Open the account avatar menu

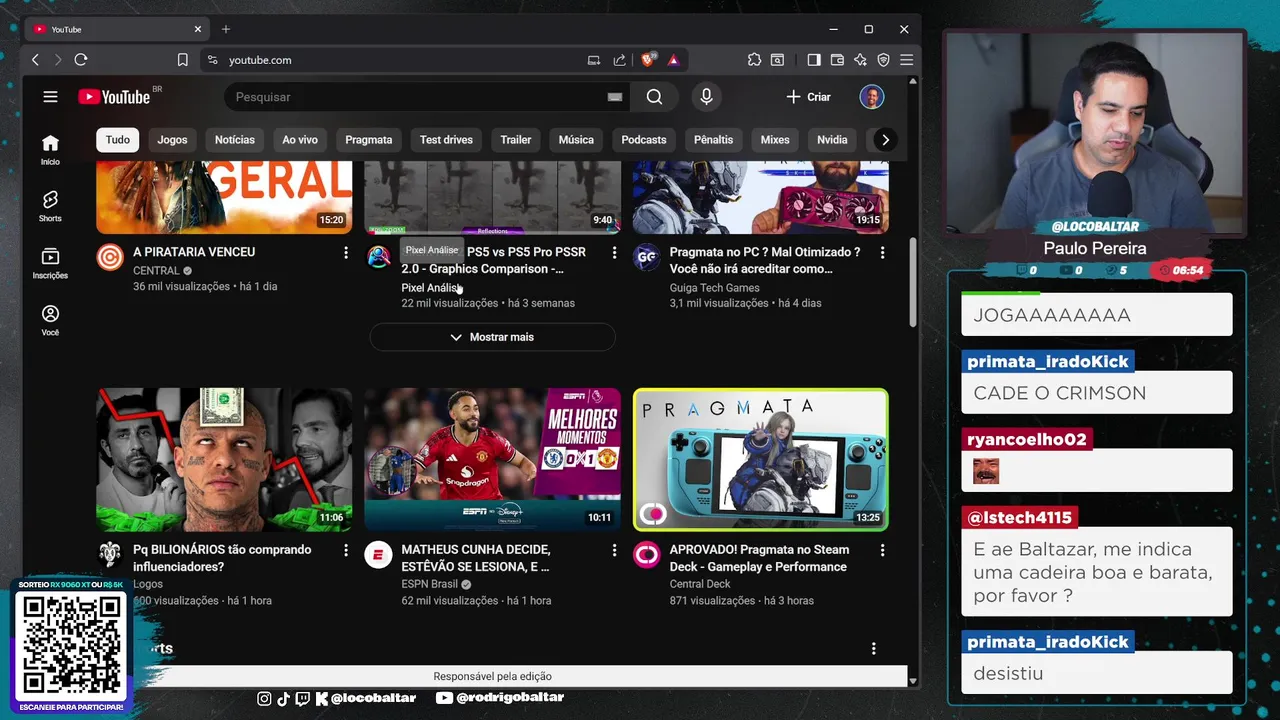(x=872, y=97)
